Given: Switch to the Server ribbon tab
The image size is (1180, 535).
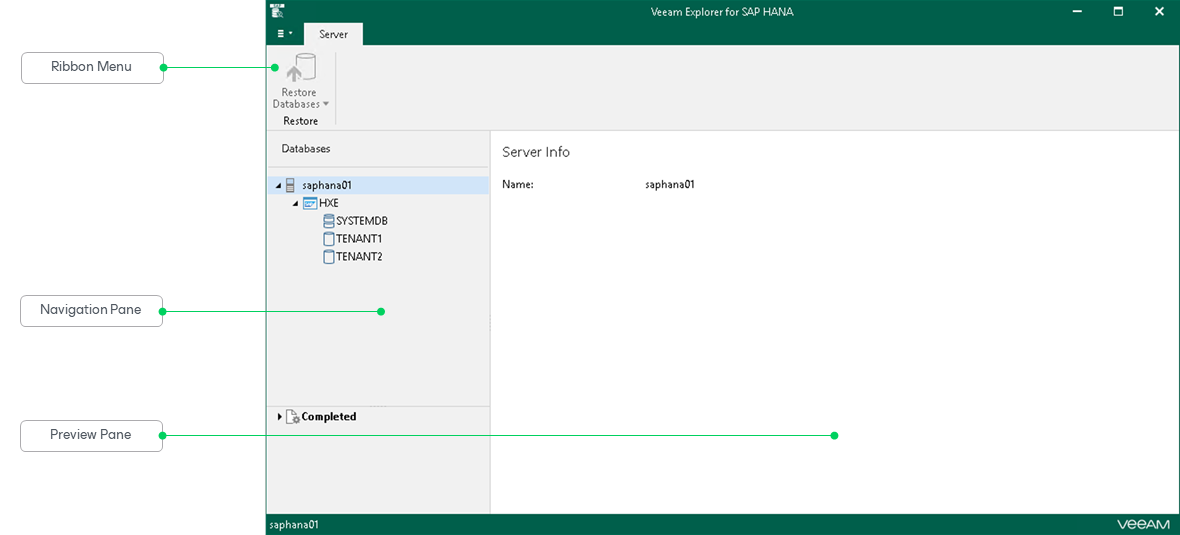Looking at the screenshot, I should (x=333, y=34).
